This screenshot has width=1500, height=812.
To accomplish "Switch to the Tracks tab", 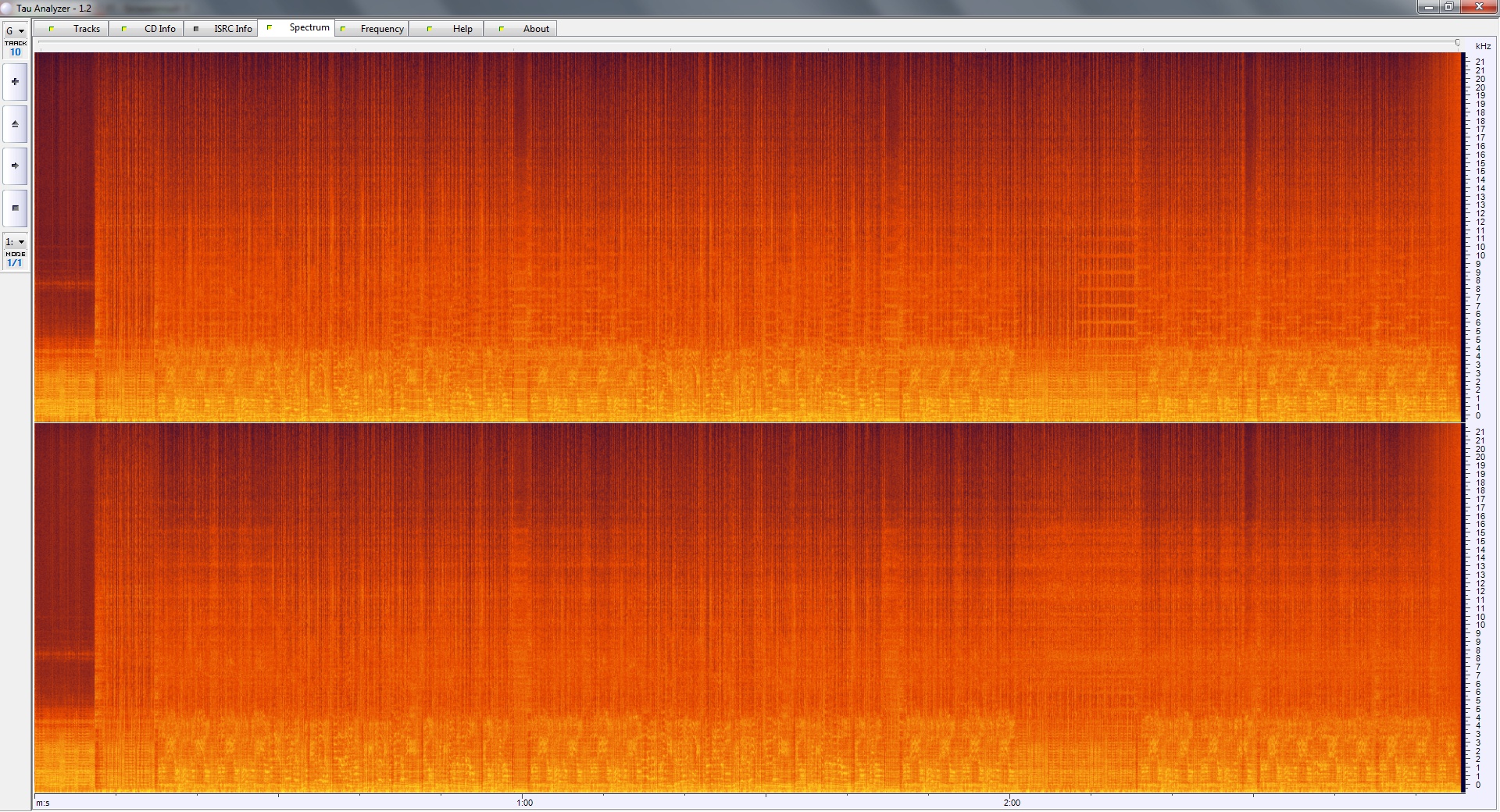I will (86, 29).
